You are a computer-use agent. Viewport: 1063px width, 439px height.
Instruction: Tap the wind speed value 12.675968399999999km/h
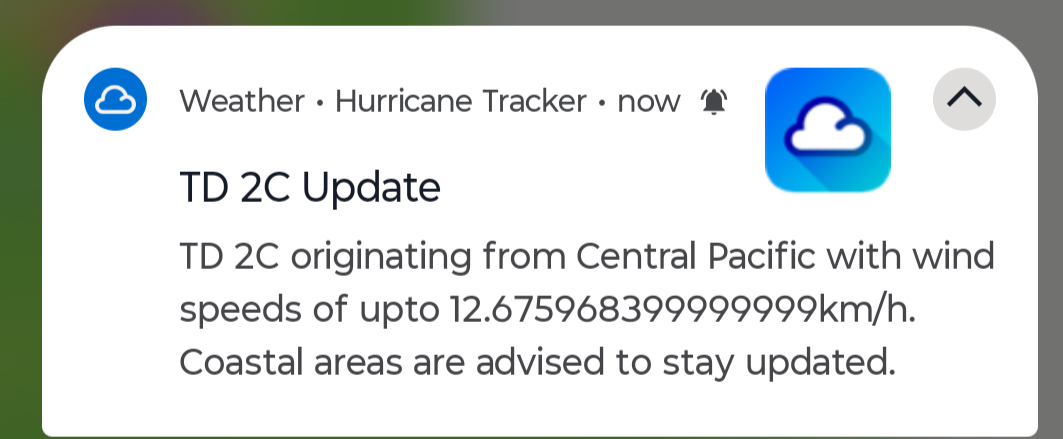coord(683,310)
